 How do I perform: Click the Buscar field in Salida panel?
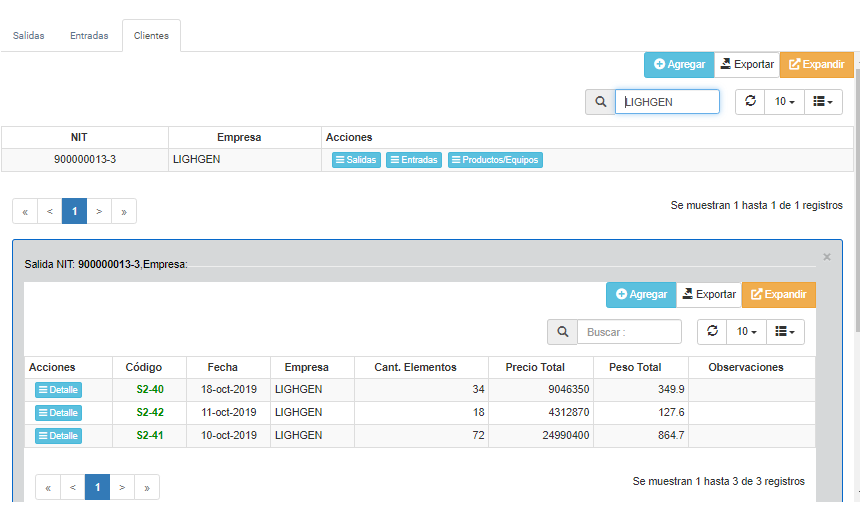pos(630,332)
